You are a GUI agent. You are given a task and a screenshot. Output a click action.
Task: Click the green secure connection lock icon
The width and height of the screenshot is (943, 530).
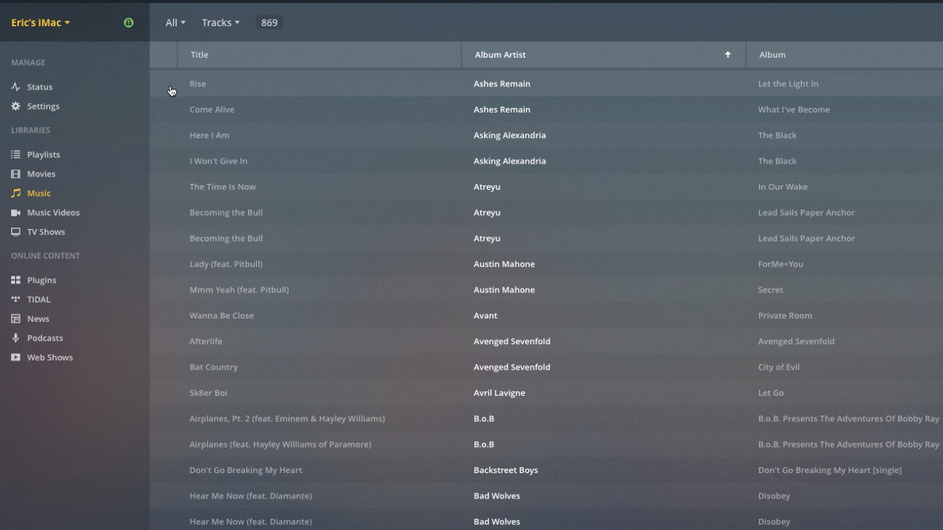pyautogui.click(x=128, y=22)
